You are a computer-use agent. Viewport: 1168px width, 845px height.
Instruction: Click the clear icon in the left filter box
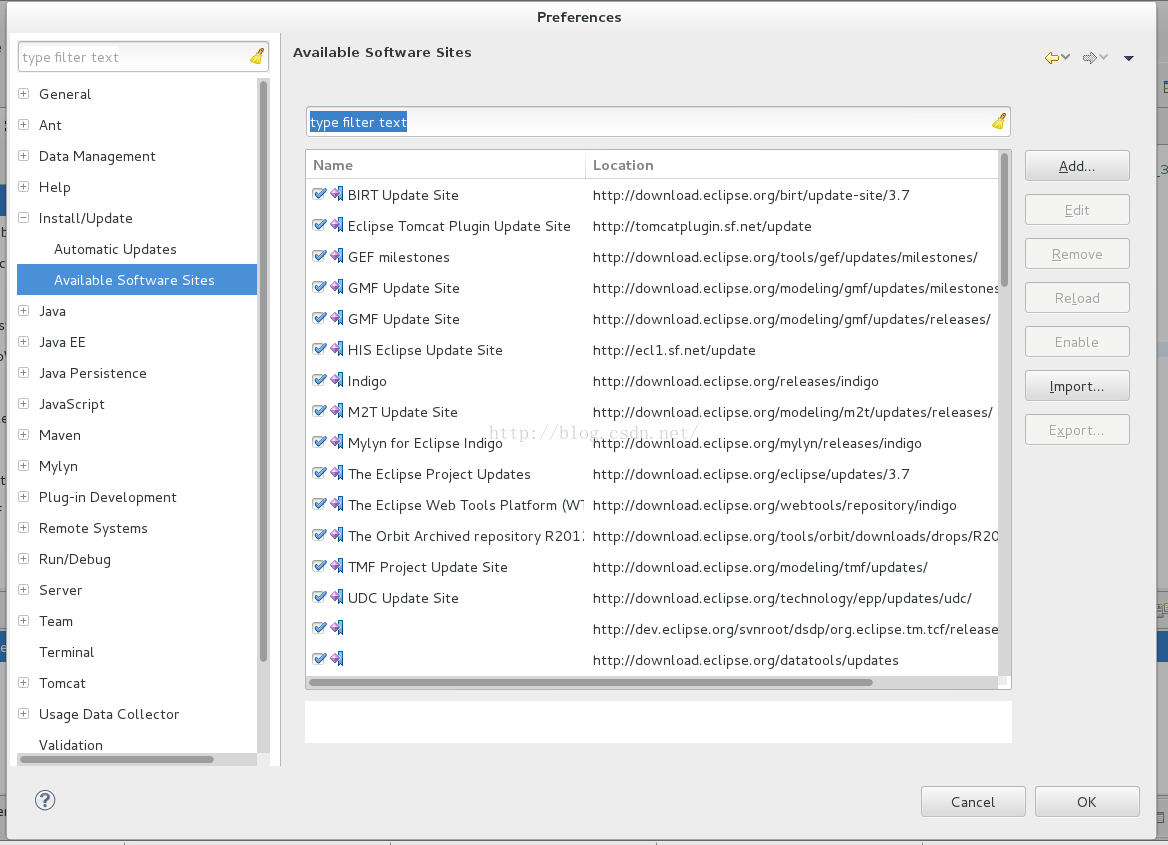click(257, 57)
